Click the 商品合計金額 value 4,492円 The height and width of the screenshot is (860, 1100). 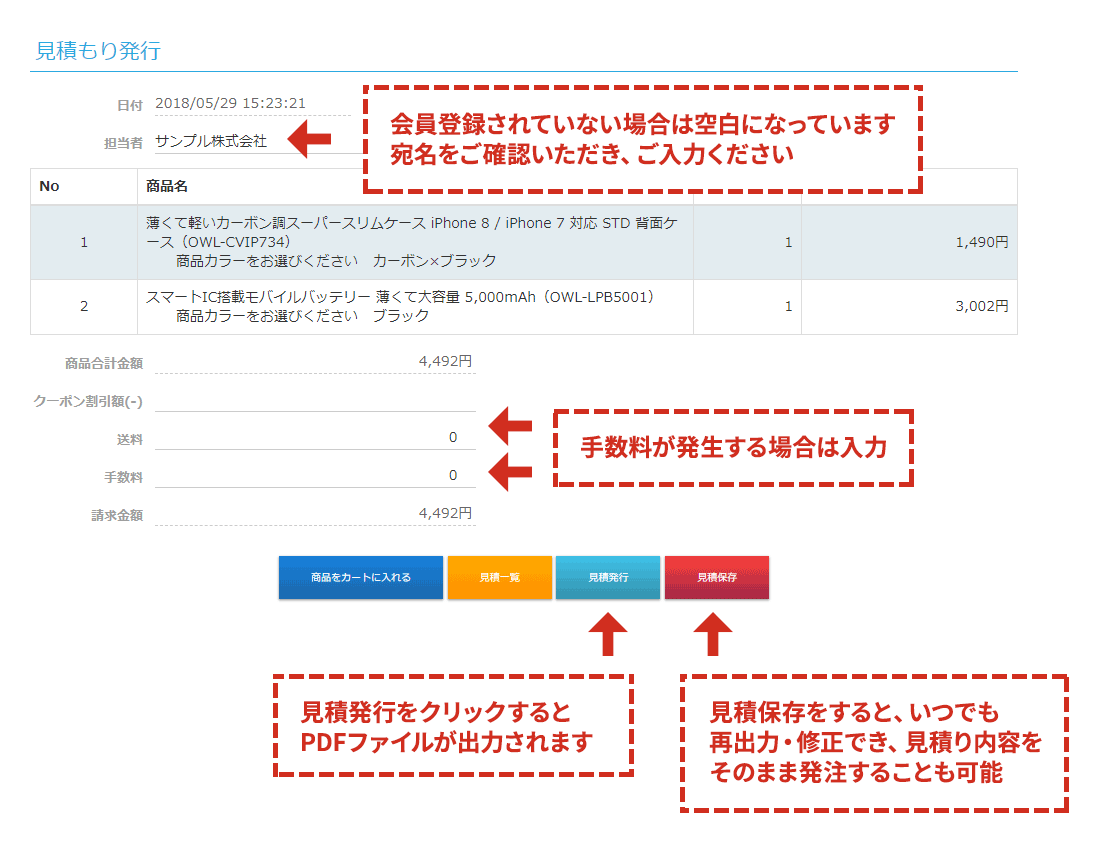445,361
